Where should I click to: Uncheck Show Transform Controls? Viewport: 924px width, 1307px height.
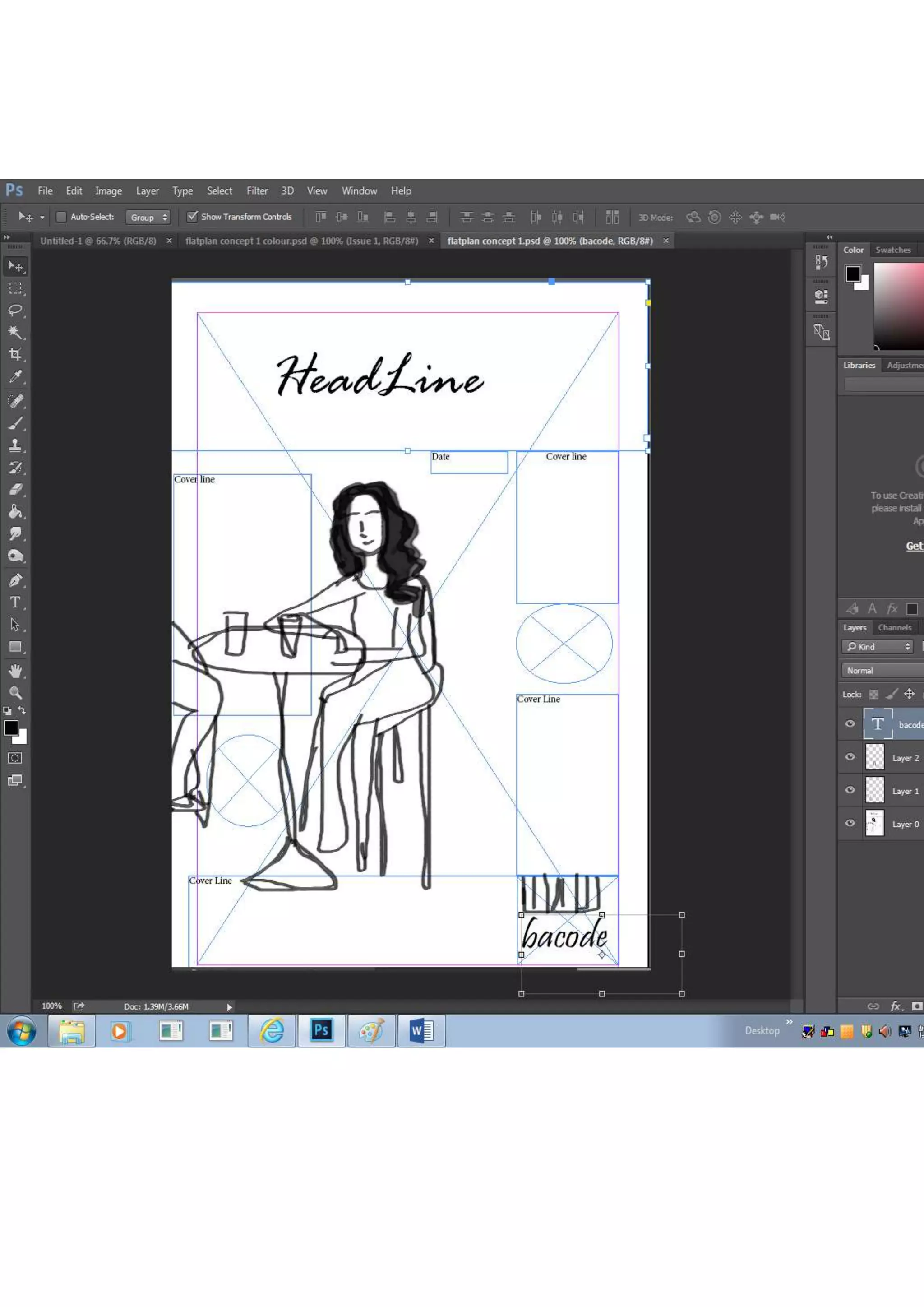click(x=192, y=216)
